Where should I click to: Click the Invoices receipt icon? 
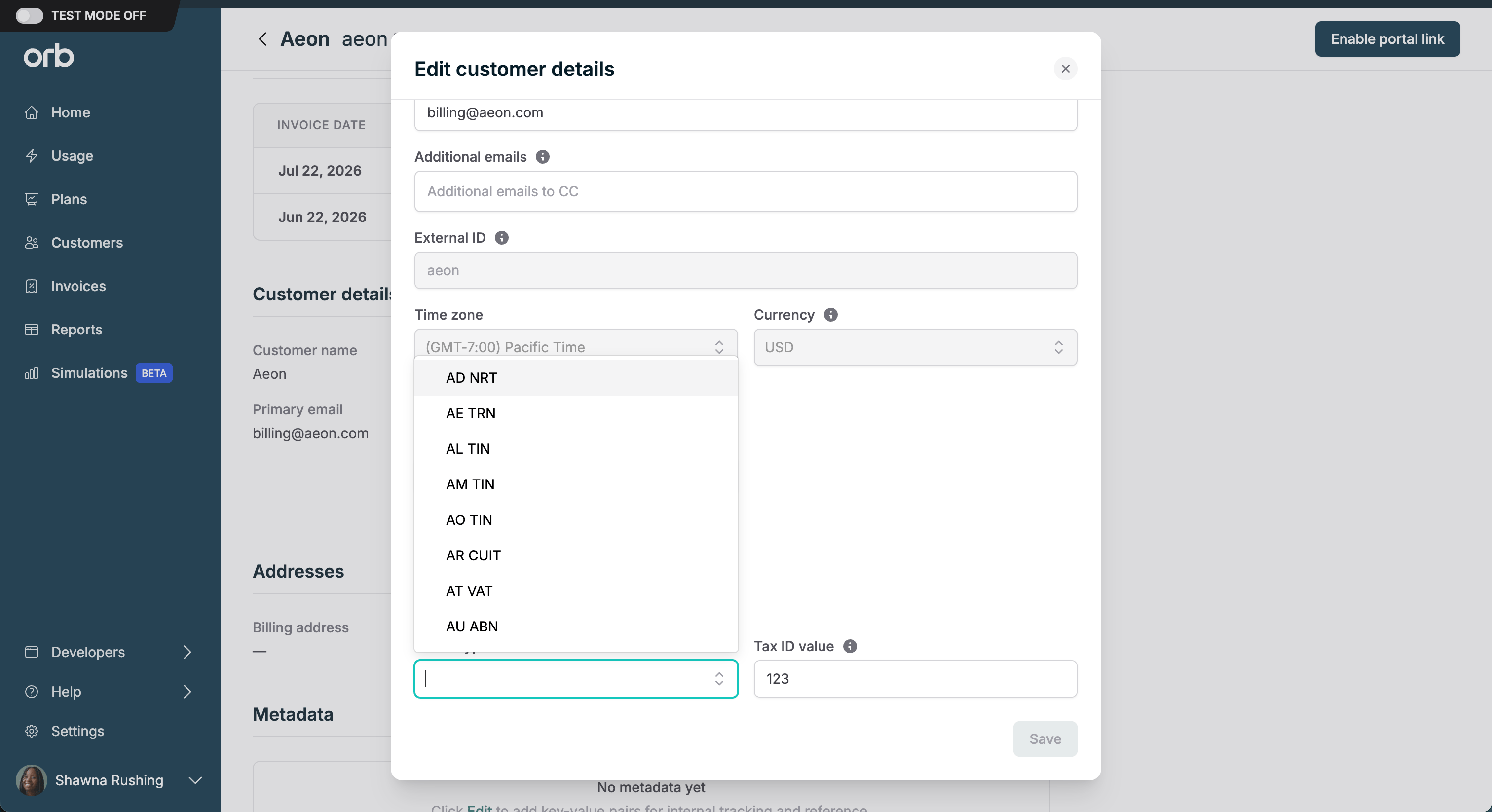tap(32, 286)
